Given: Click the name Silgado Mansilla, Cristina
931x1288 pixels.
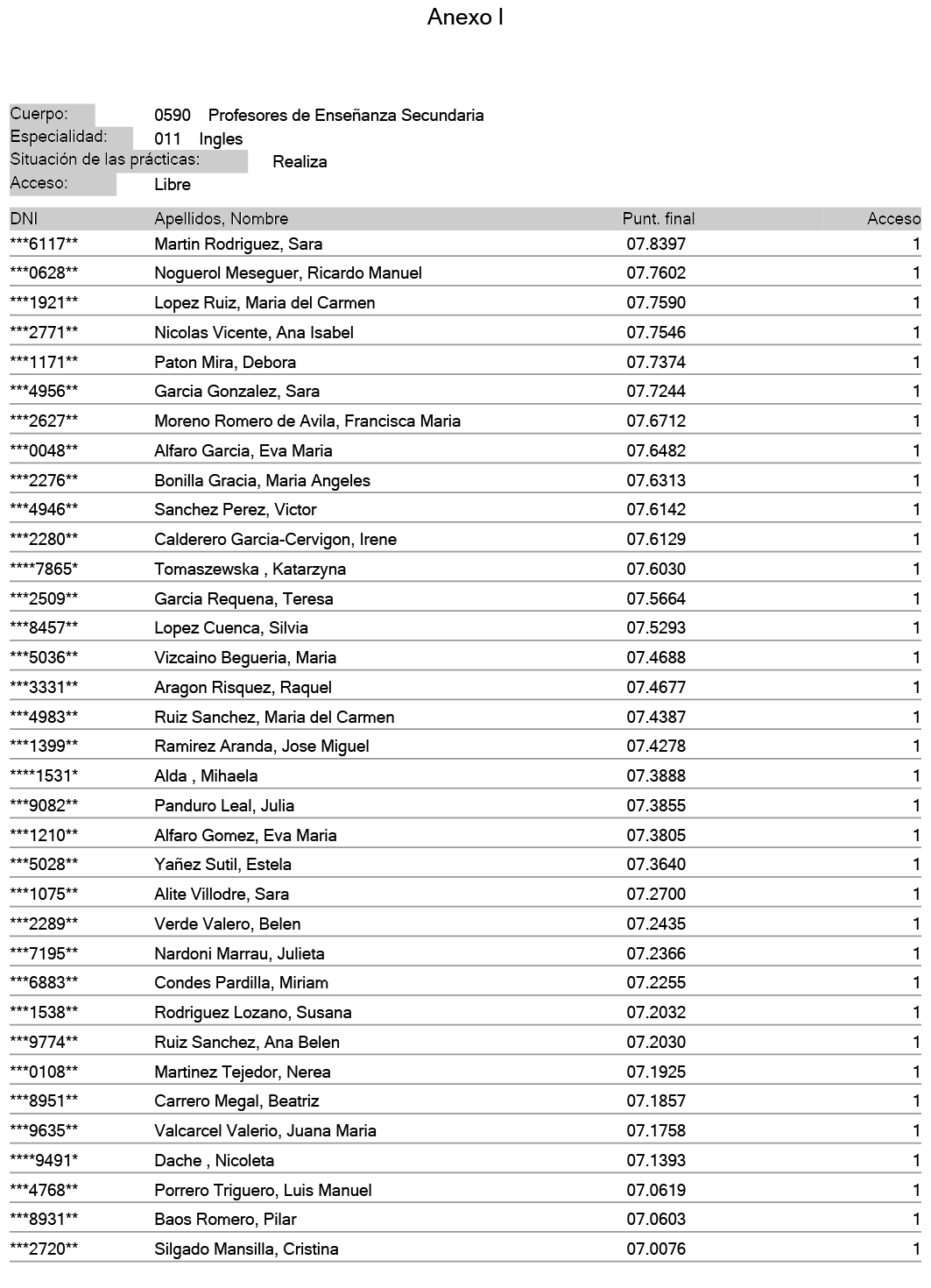Looking at the screenshot, I should pyautogui.click(x=246, y=1249).
